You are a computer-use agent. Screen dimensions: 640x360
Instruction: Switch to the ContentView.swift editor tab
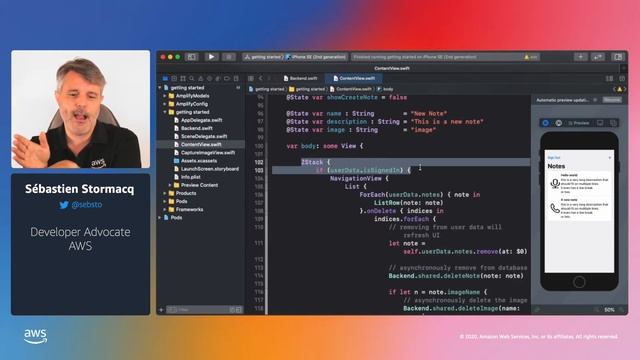[354, 78]
